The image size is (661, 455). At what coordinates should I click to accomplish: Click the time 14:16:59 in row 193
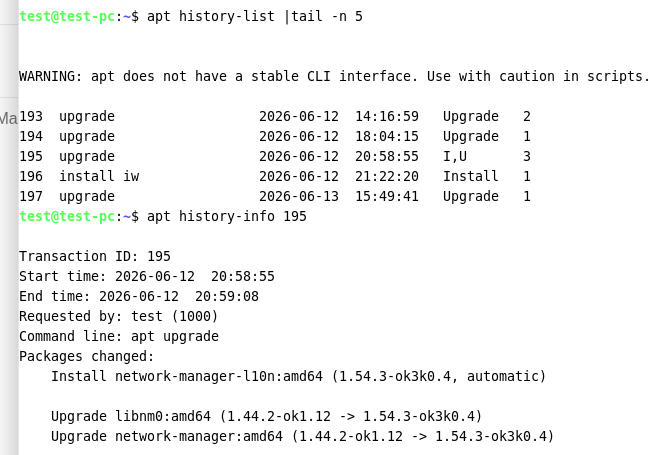pyautogui.click(x=387, y=116)
